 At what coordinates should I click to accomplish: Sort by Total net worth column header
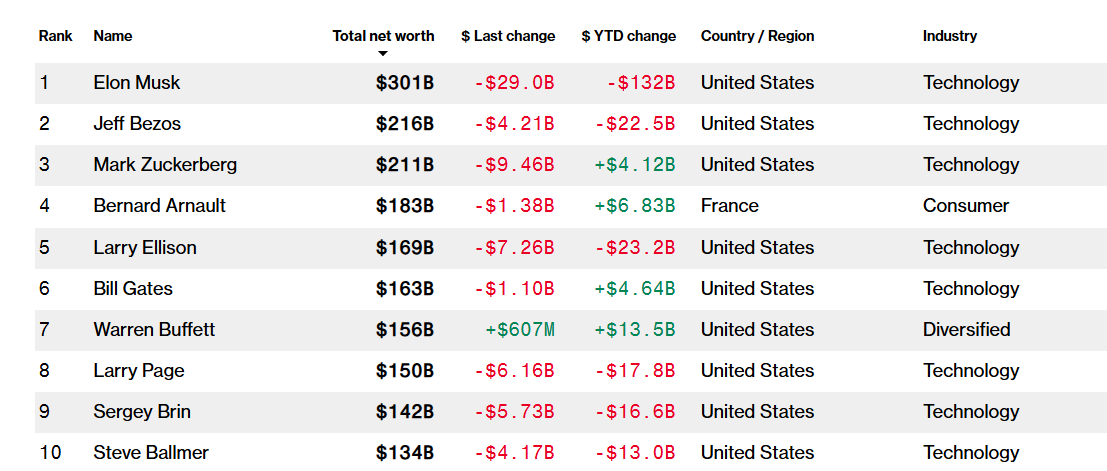coord(383,36)
